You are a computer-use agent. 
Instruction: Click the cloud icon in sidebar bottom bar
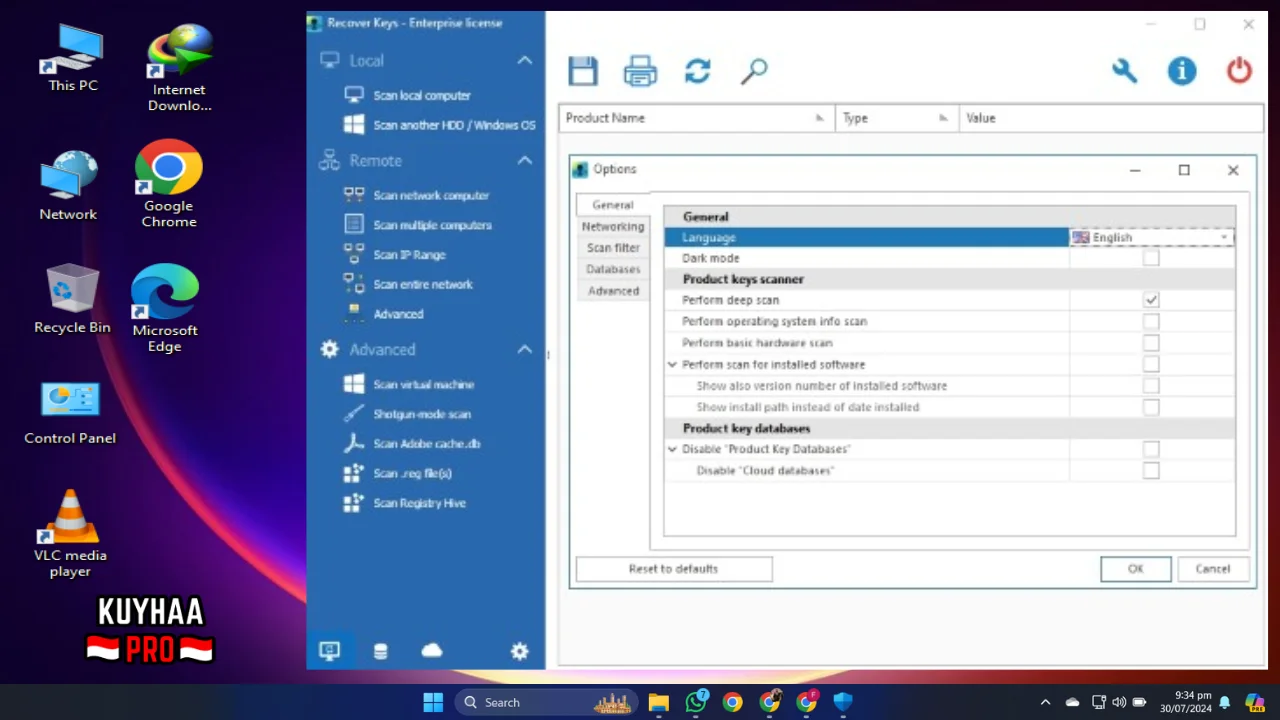tap(432, 651)
